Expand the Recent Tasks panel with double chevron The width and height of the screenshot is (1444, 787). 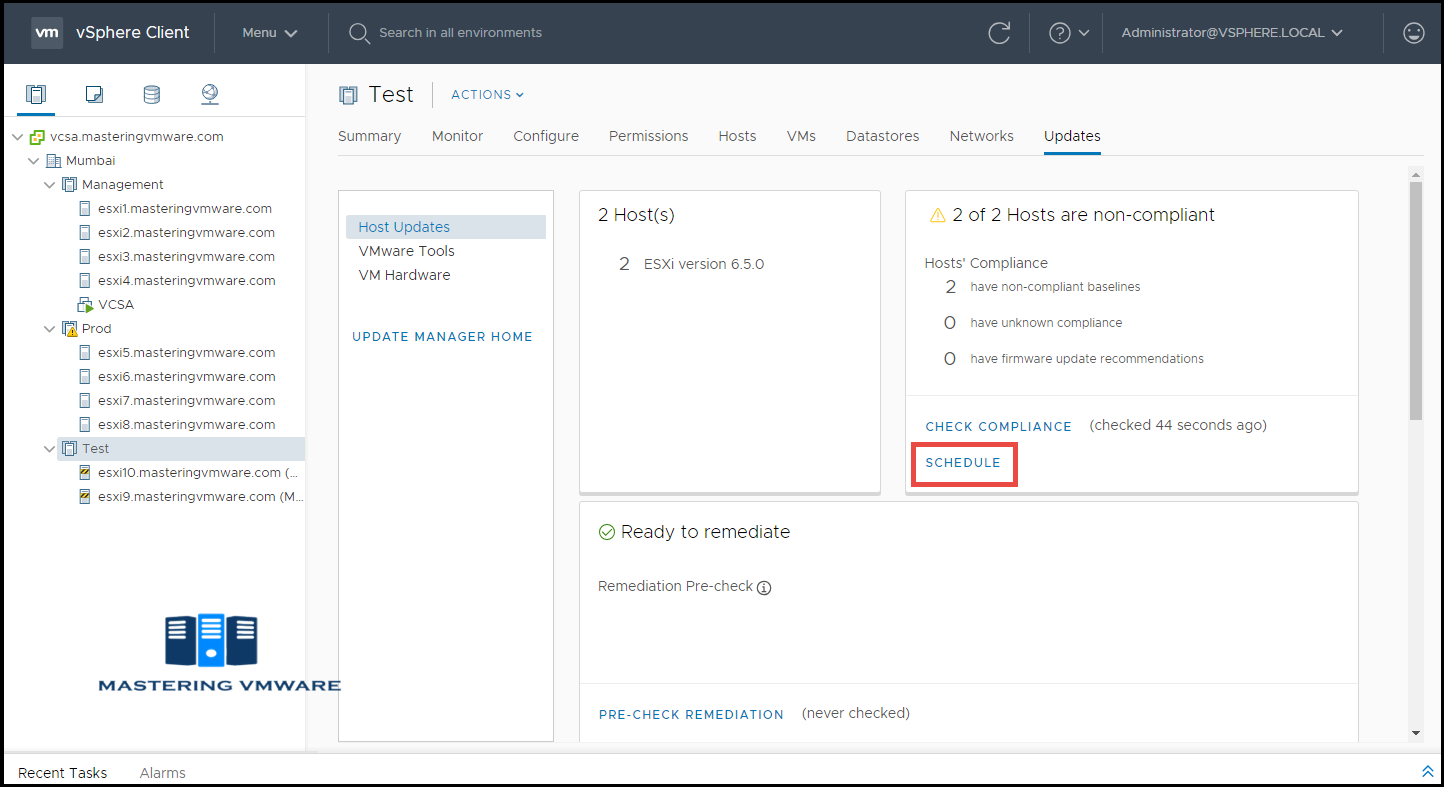coord(1427,771)
